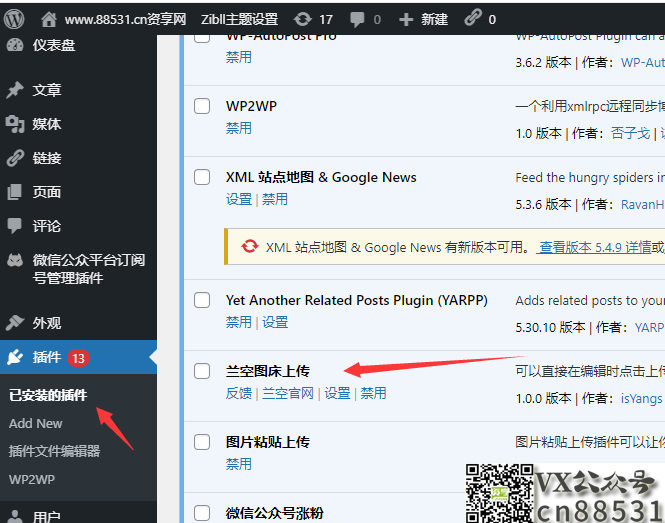Click 禁用 under XML 站点地图
The image size is (665, 523).
pyautogui.click(x=275, y=199)
